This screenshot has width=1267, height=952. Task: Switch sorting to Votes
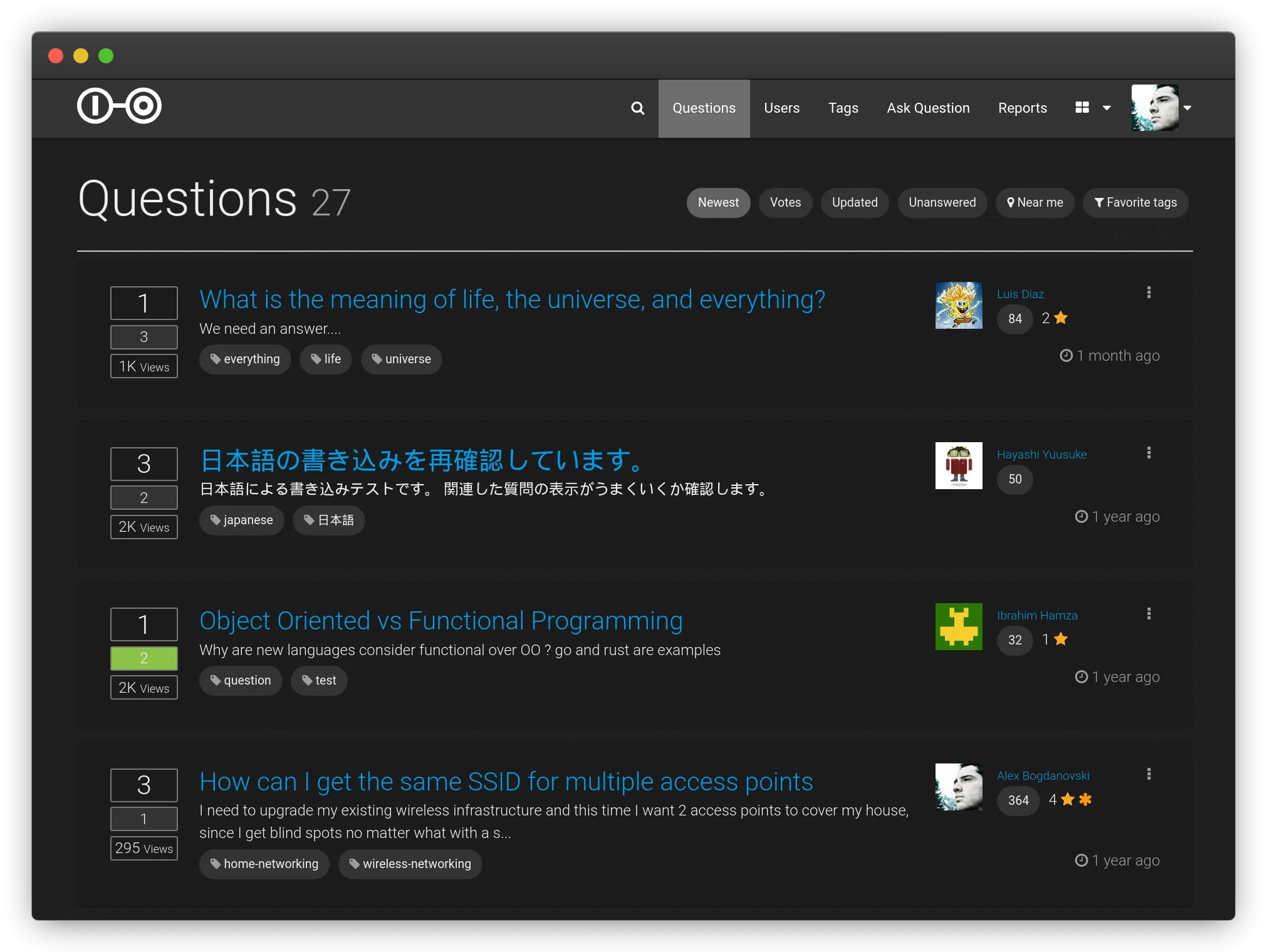pos(785,202)
